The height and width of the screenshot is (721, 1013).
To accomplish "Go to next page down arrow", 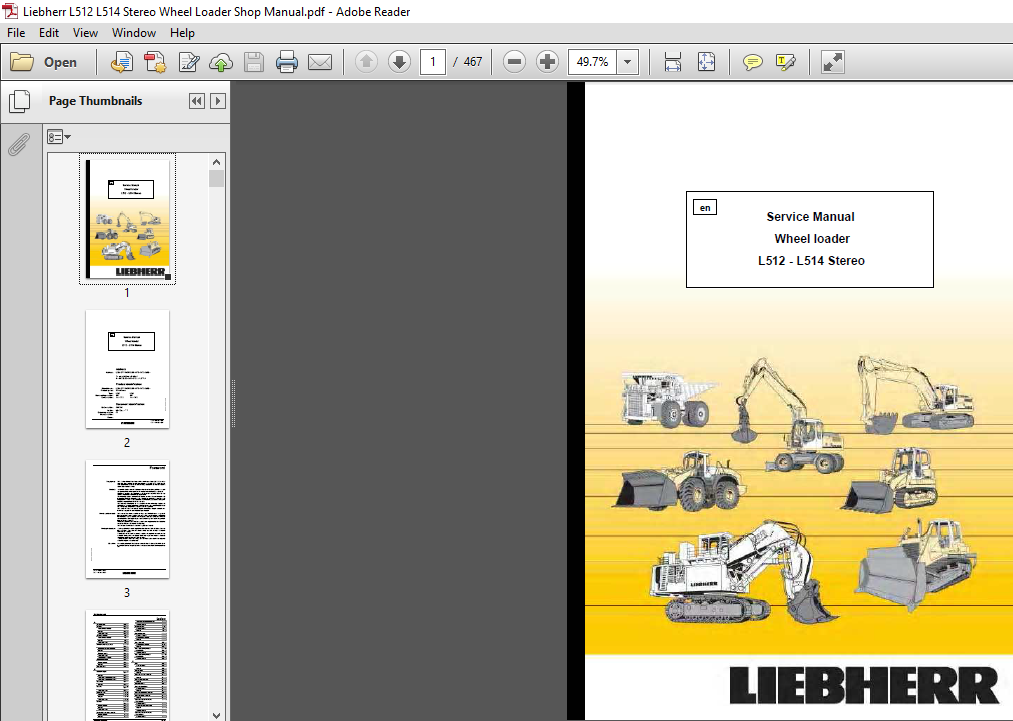I will [399, 62].
